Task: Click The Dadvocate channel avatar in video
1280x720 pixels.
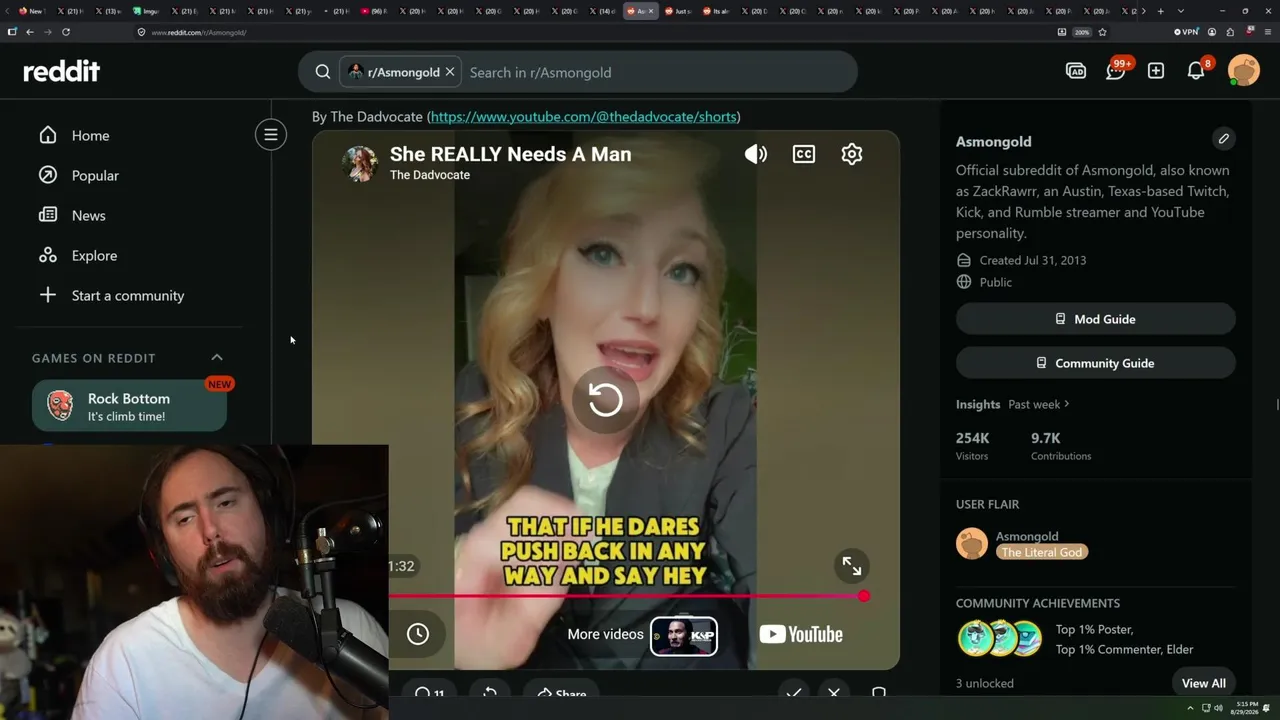Action: (x=359, y=162)
